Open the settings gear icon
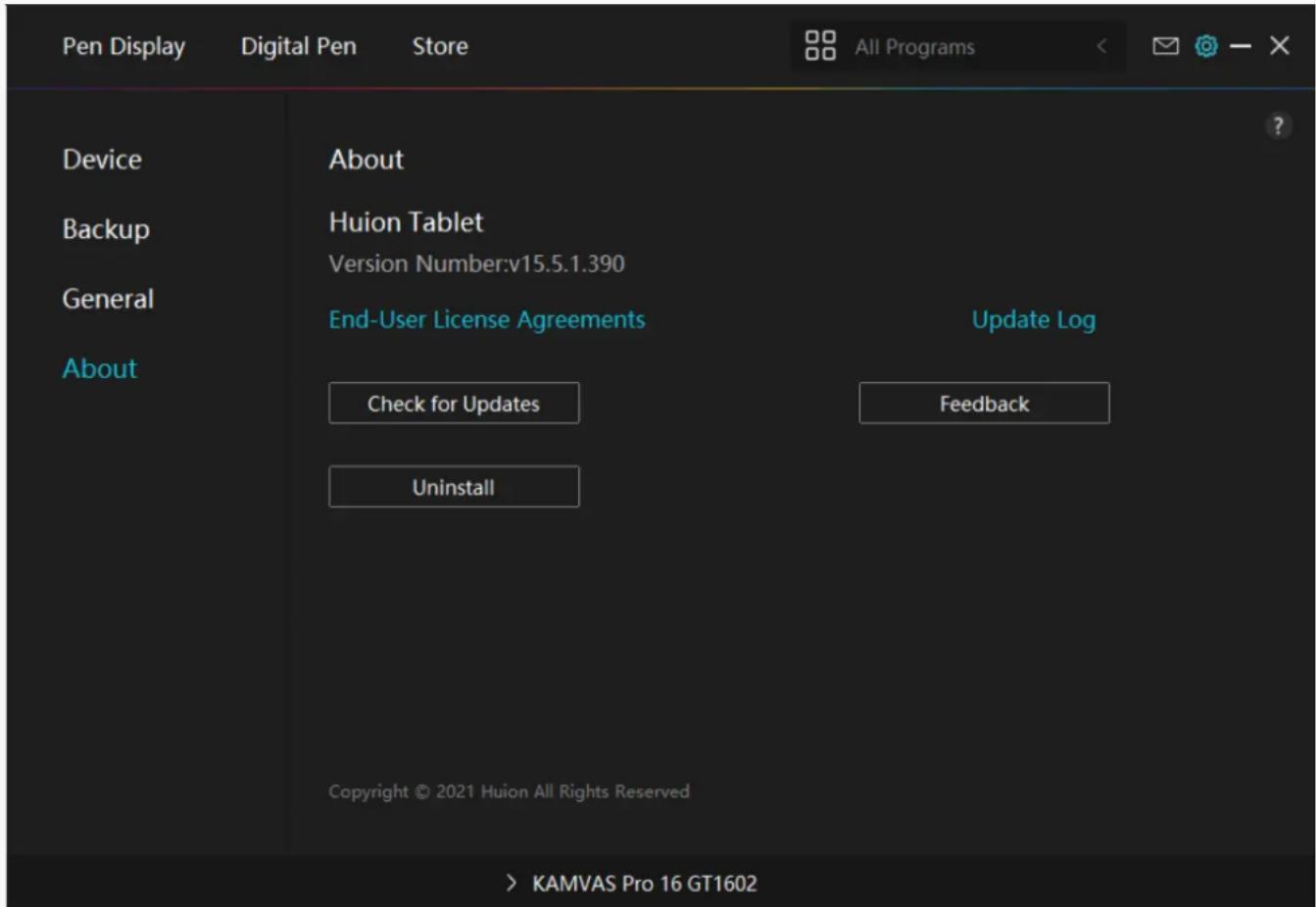Viewport: 1316px width, 907px height. coord(1206,46)
